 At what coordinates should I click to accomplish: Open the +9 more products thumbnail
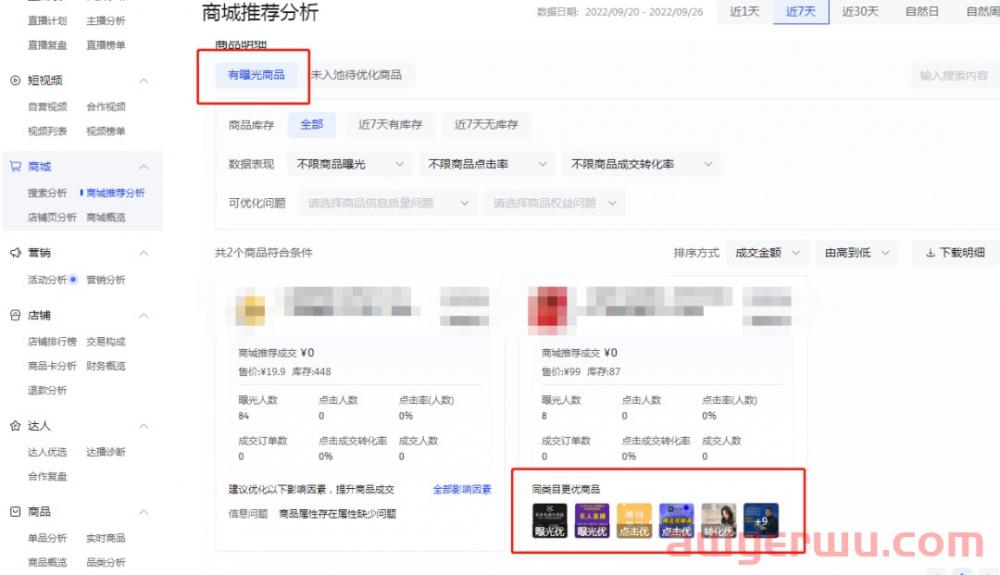[x=761, y=520]
